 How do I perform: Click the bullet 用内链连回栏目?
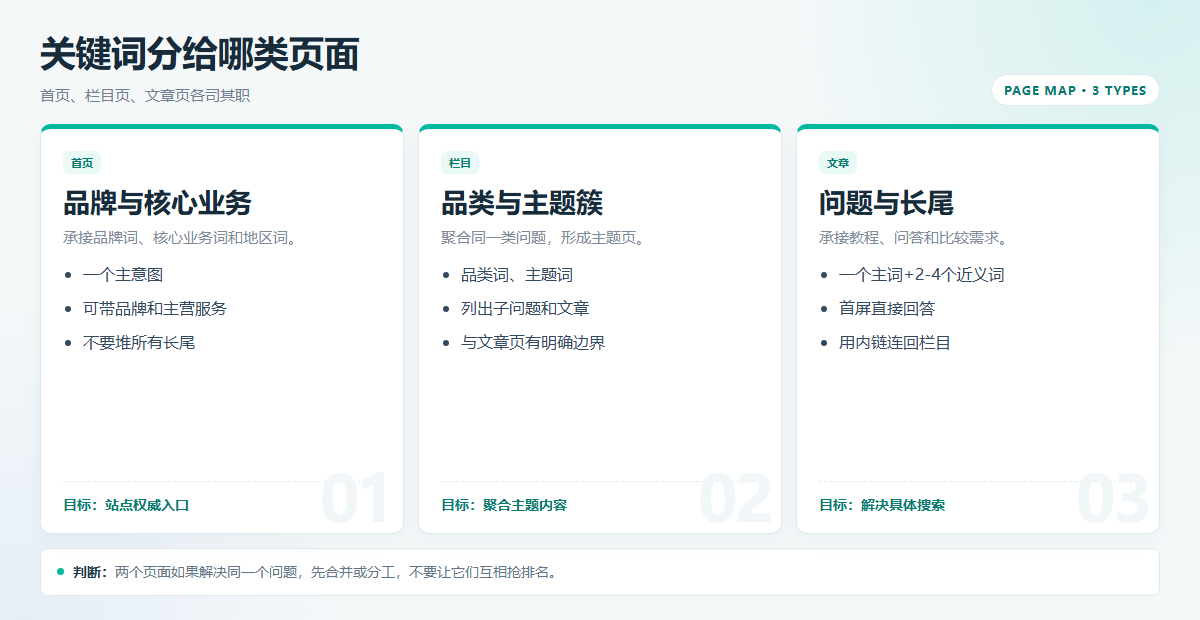coord(895,342)
